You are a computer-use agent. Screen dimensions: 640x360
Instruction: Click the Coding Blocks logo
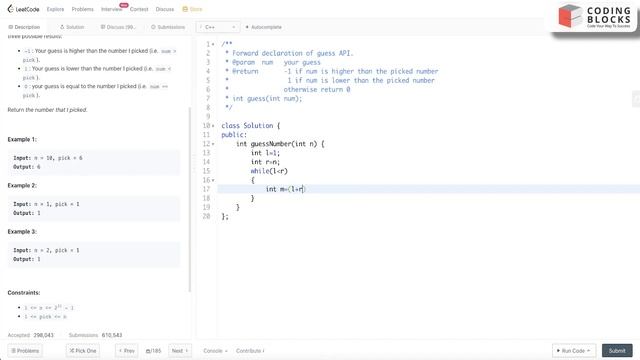tap(594, 17)
